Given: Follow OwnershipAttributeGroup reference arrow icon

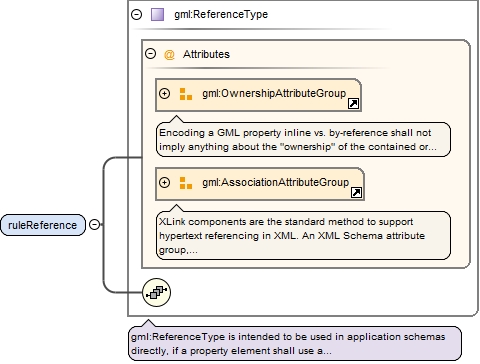Looking at the screenshot, I should point(353,104).
